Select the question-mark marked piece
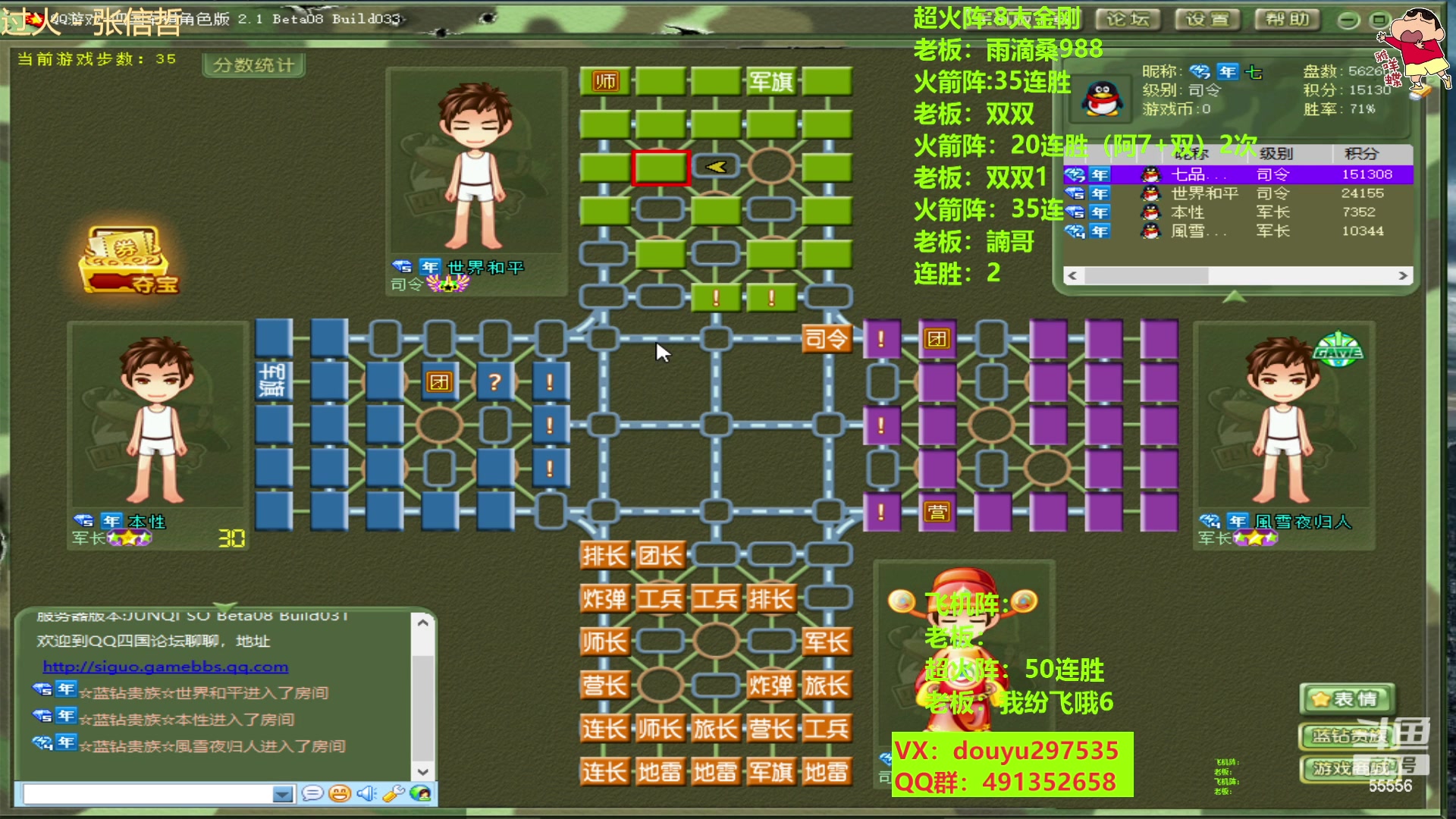This screenshot has width=1456, height=819. [x=494, y=381]
